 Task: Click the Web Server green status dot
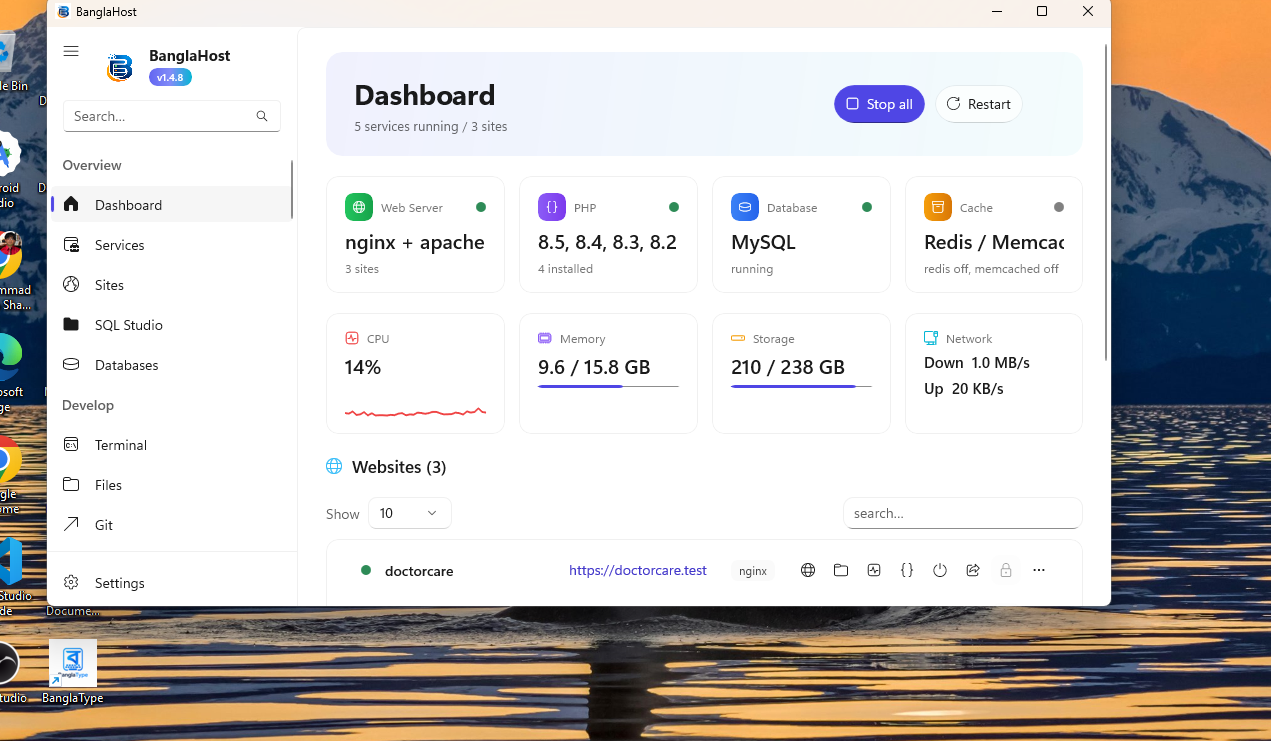(x=481, y=207)
